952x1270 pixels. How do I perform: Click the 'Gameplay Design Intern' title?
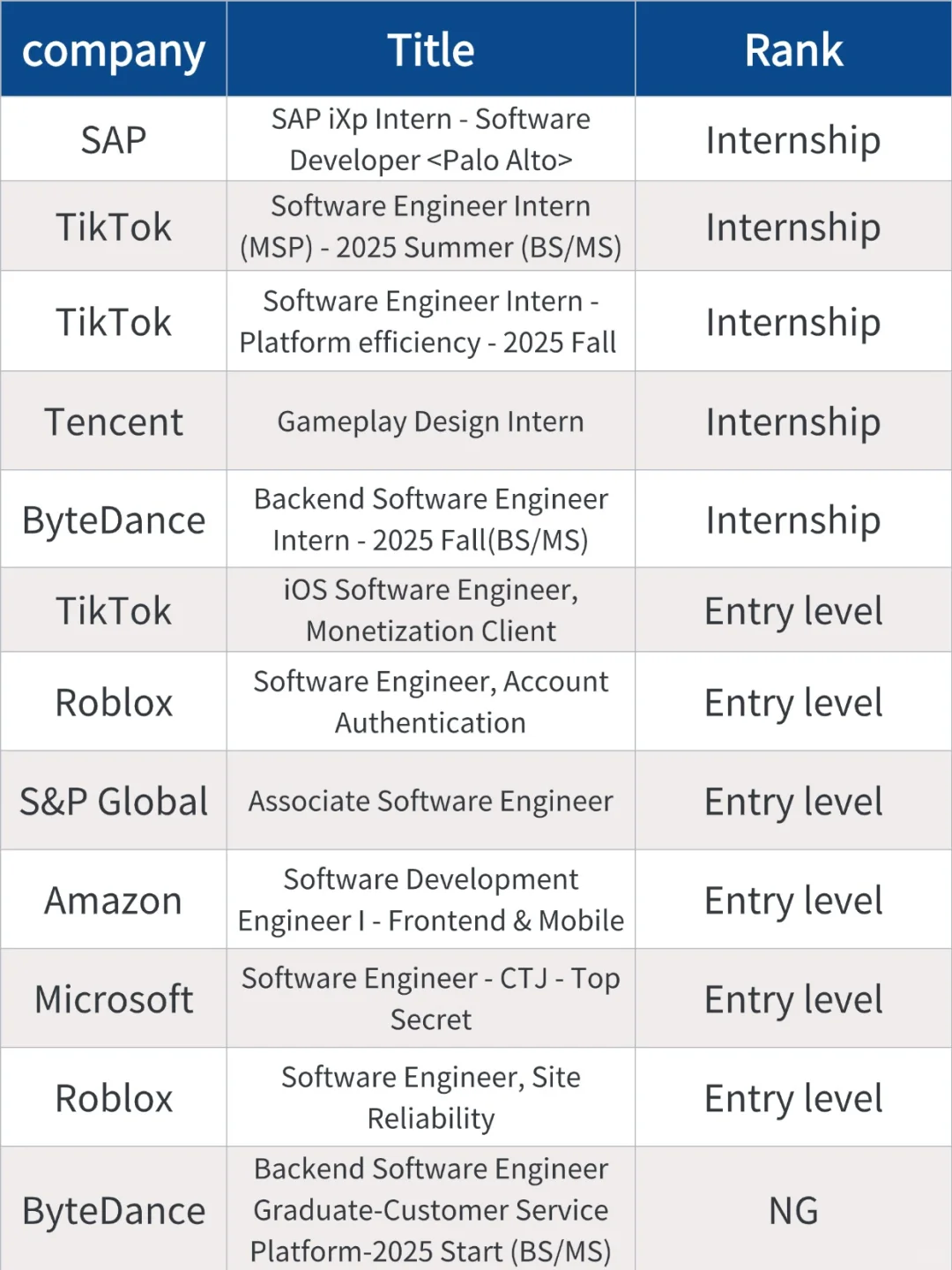tap(431, 422)
